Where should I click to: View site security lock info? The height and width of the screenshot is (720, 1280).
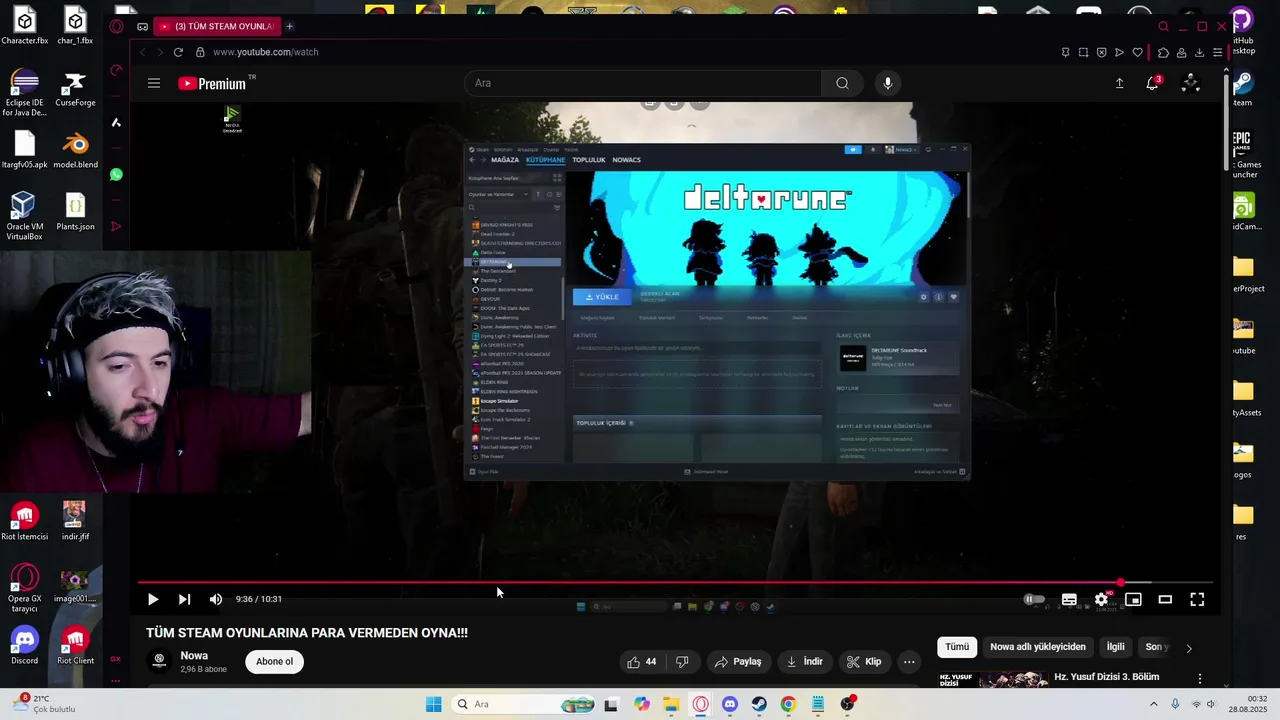pyautogui.click(x=200, y=52)
